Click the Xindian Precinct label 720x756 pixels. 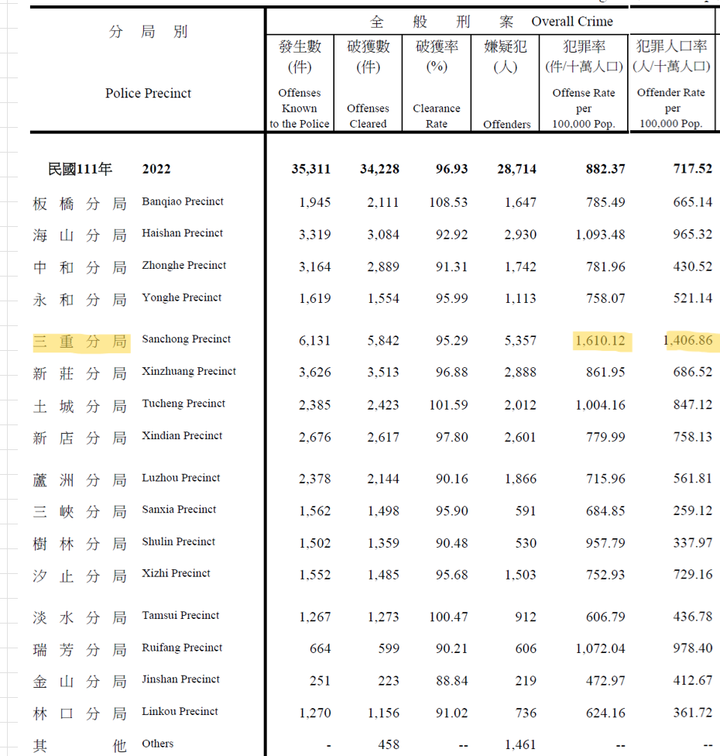pyautogui.click(x=182, y=436)
